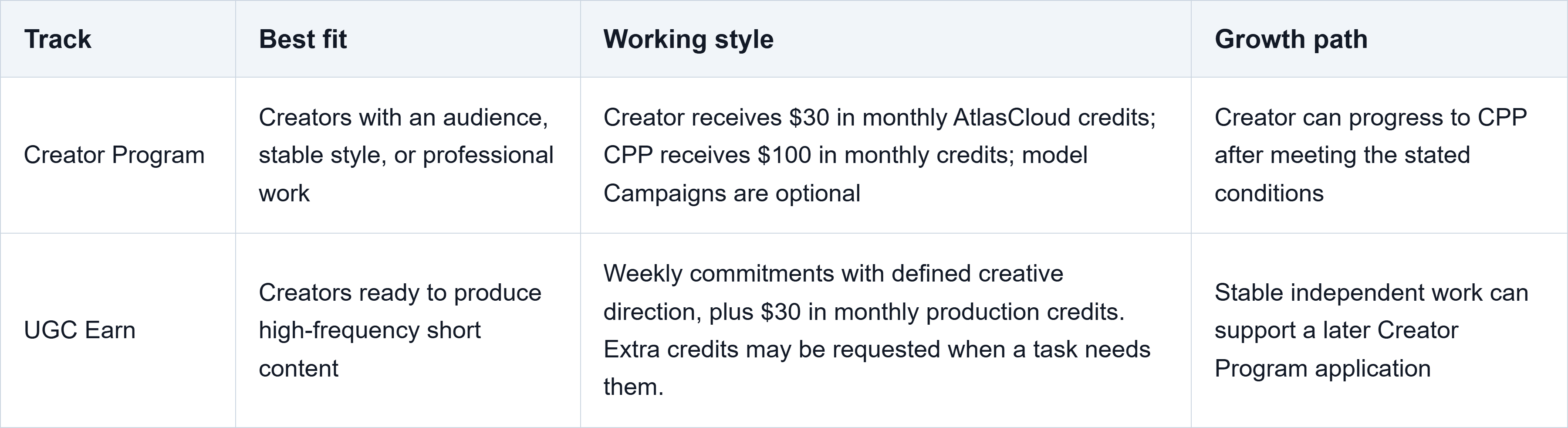Select the text 'Creators ready to produce'

point(400,293)
